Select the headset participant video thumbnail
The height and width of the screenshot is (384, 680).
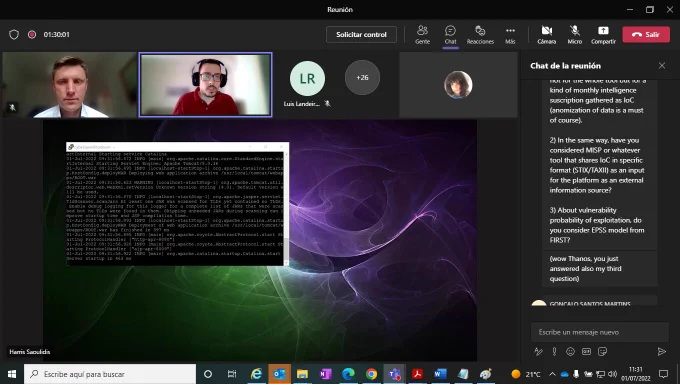[x=206, y=85]
